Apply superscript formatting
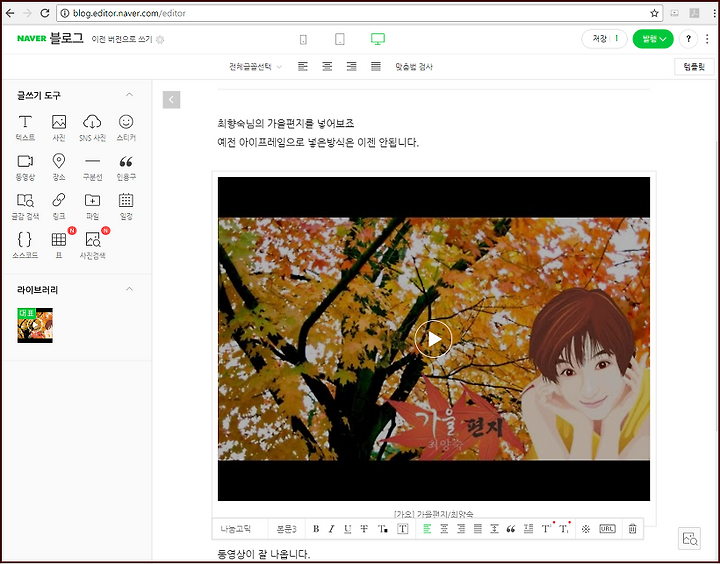This screenshot has height=564, width=720. coord(546,529)
